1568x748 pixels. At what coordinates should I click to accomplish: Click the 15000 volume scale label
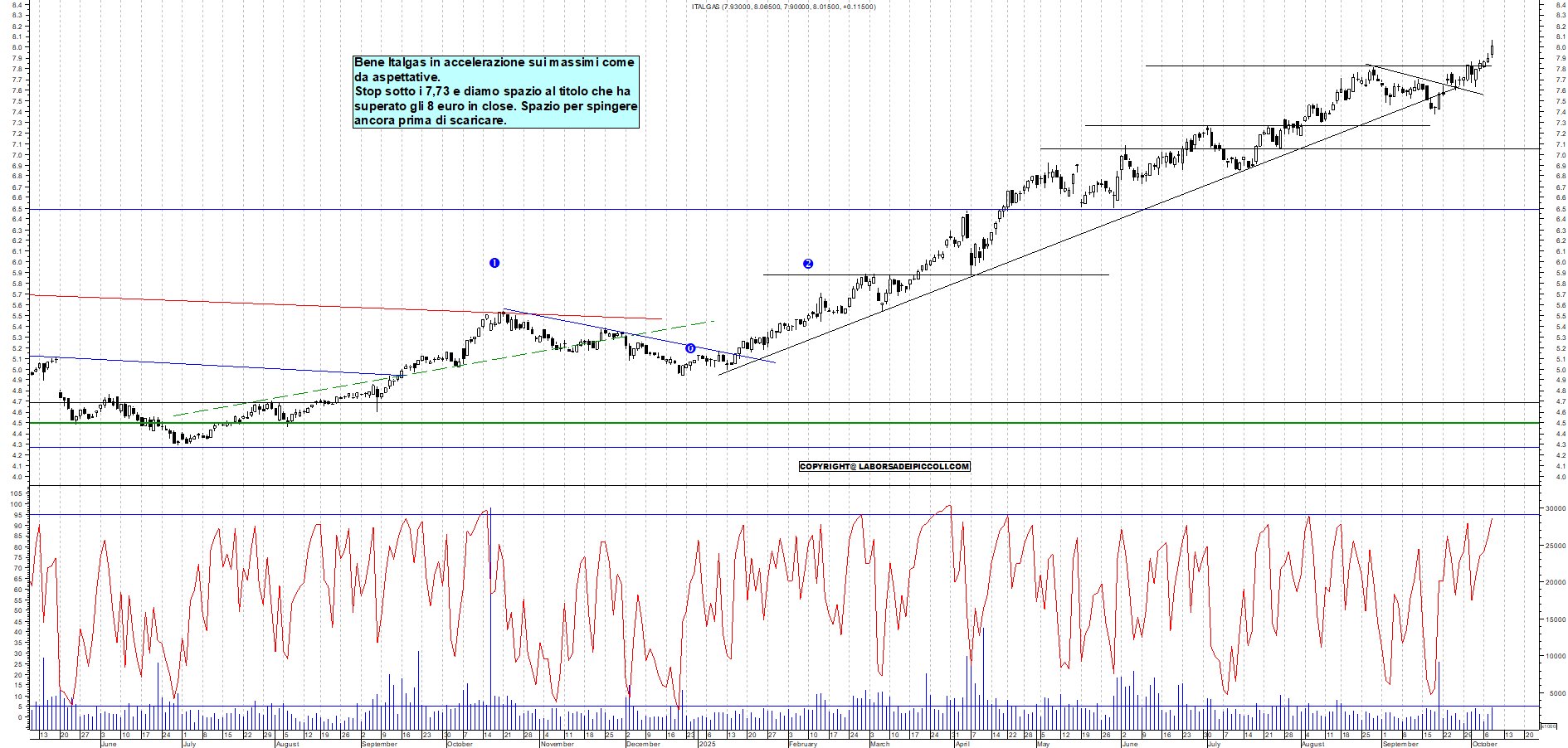point(1554,619)
